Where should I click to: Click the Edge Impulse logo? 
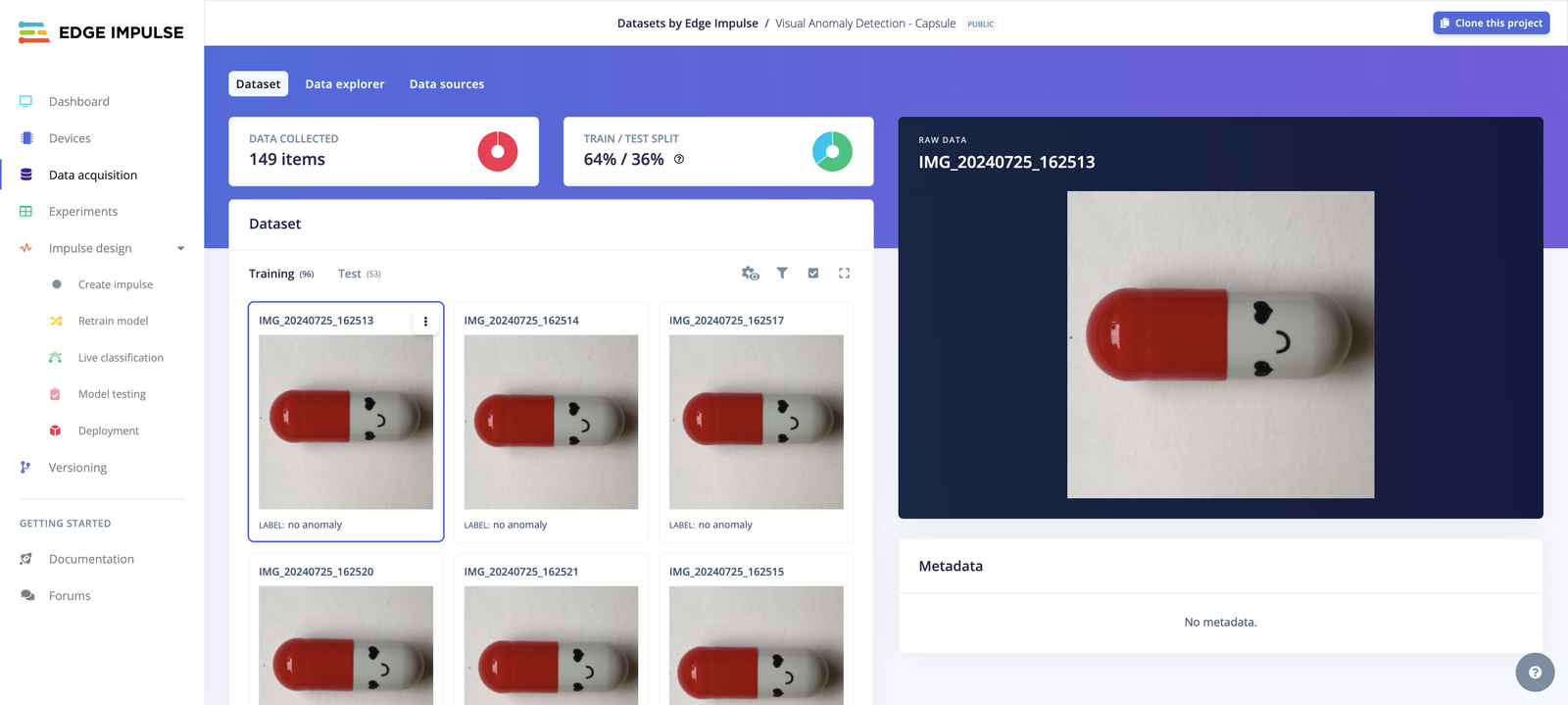click(101, 32)
